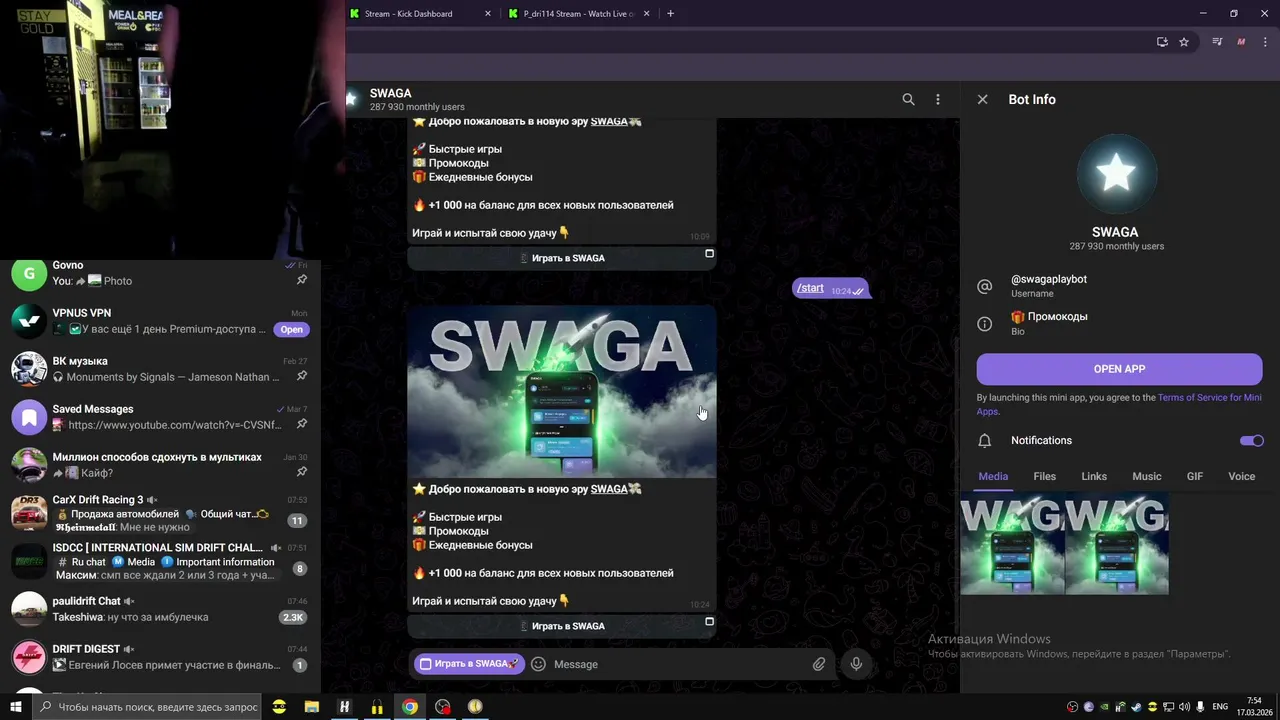Open the emoji picker in message bar
The image size is (1280, 720).
538,664
